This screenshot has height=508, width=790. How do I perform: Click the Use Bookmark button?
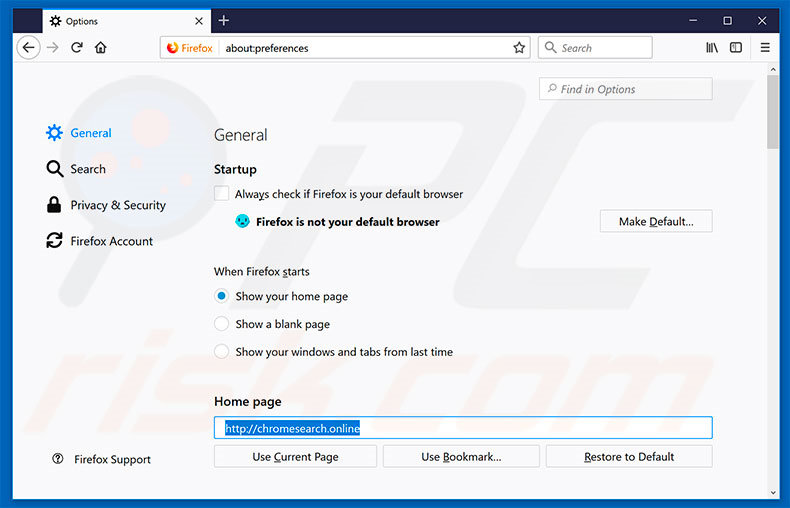[461, 457]
